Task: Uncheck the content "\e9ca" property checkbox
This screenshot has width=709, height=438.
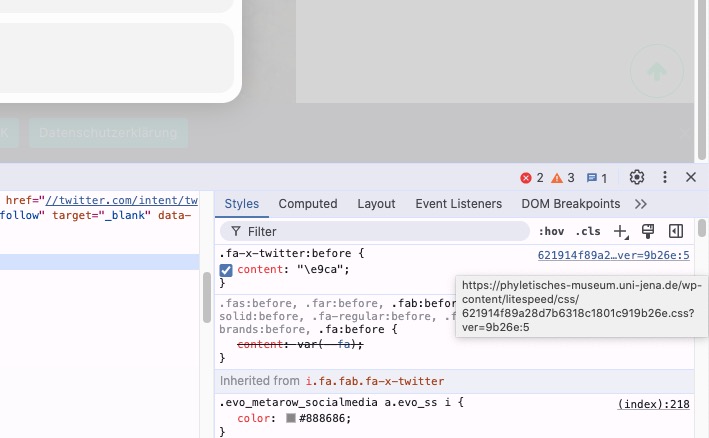Action: [x=226, y=270]
